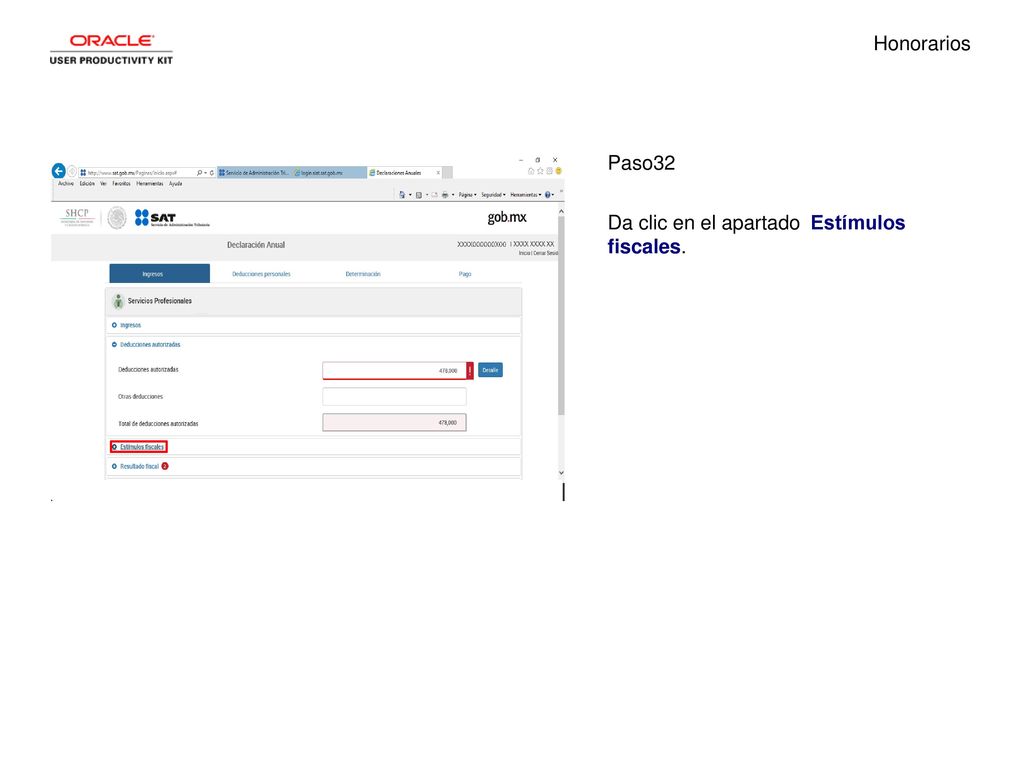Open the favorites star icon

[540, 171]
